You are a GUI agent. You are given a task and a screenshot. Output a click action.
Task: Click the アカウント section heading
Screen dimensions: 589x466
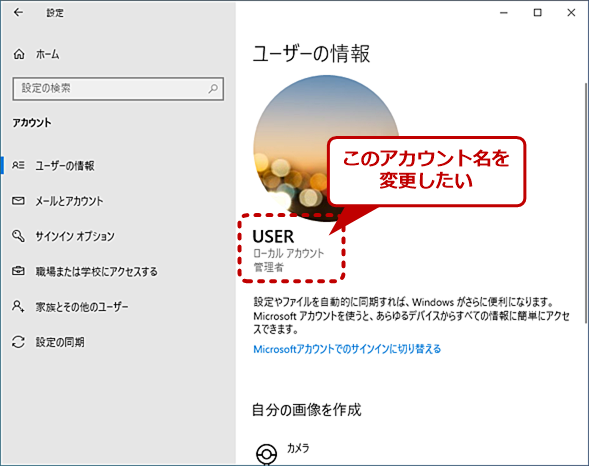click(x=32, y=123)
